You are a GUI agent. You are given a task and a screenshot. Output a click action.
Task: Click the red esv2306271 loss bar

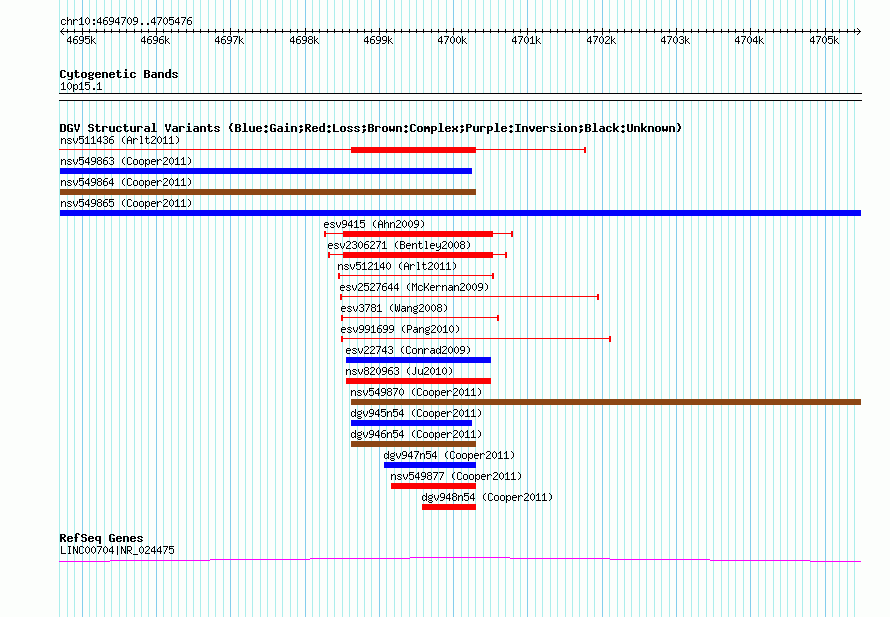[x=418, y=255]
